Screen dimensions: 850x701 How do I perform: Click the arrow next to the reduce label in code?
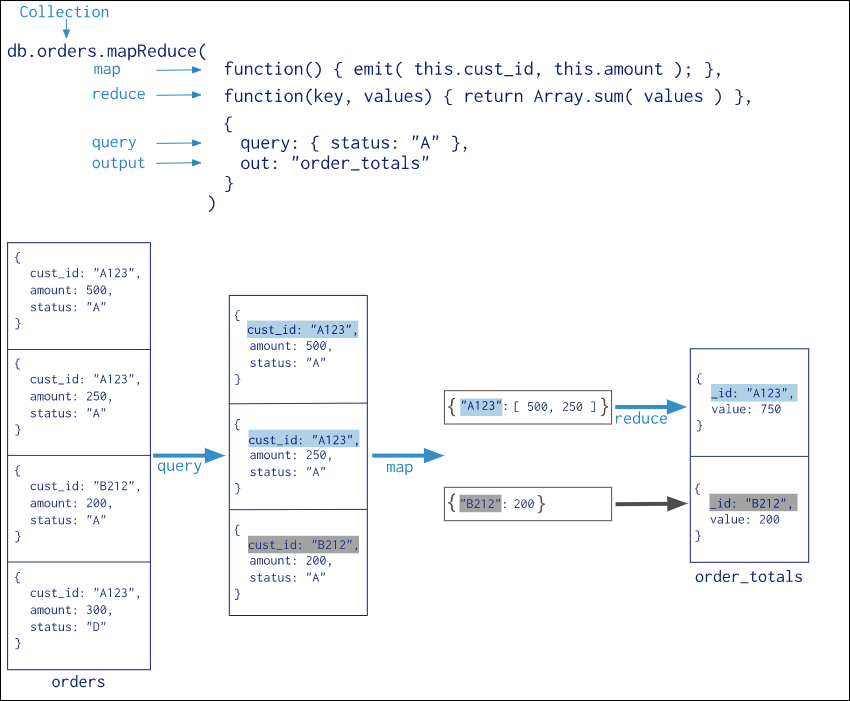click(x=179, y=95)
